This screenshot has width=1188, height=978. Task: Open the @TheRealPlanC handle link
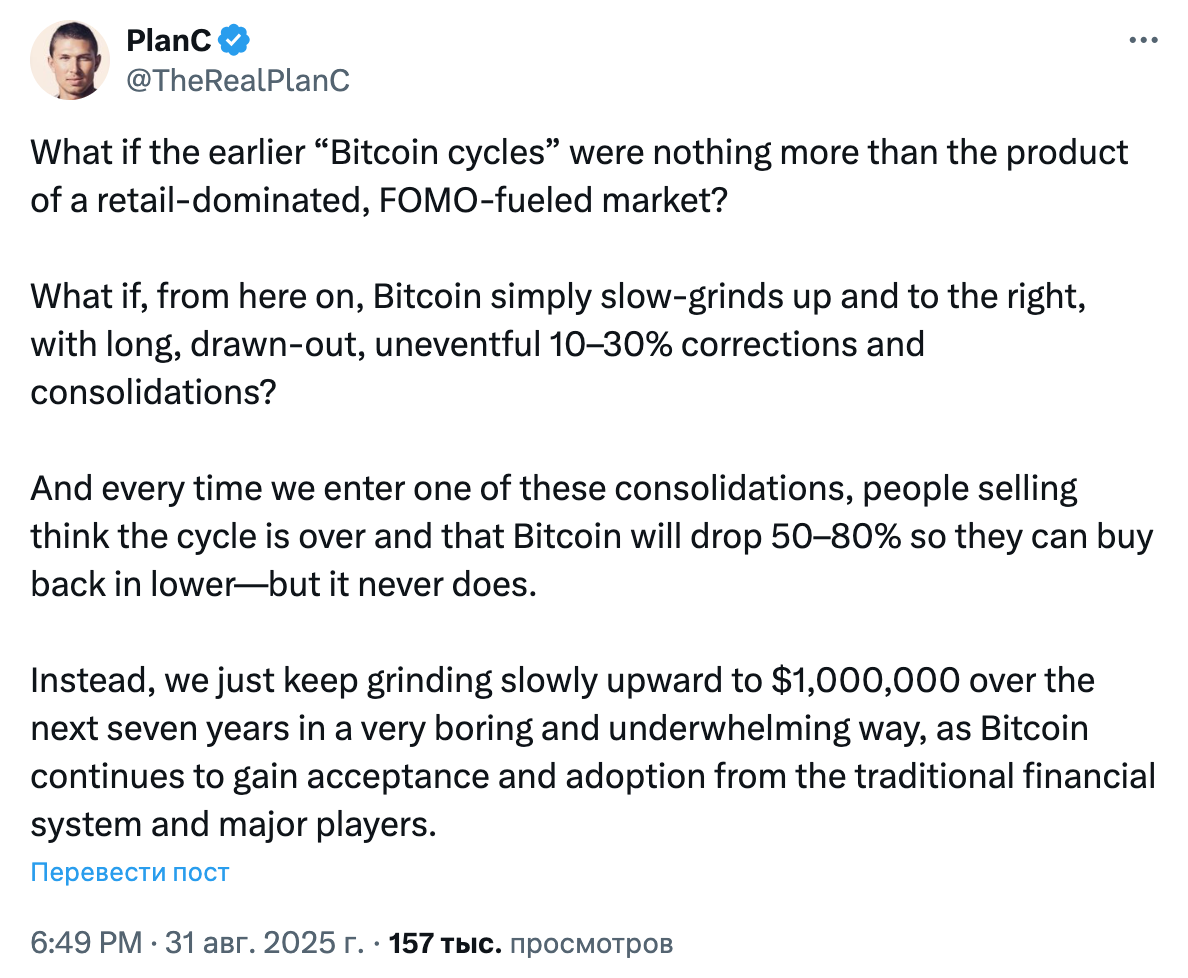point(238,80)
